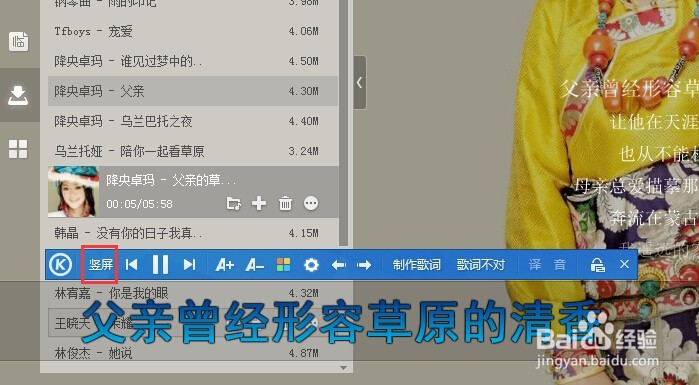The width and height of the screenshot is (699, 385).
Task: Increase lyrics font size with A+
Action: click(224, 265)
